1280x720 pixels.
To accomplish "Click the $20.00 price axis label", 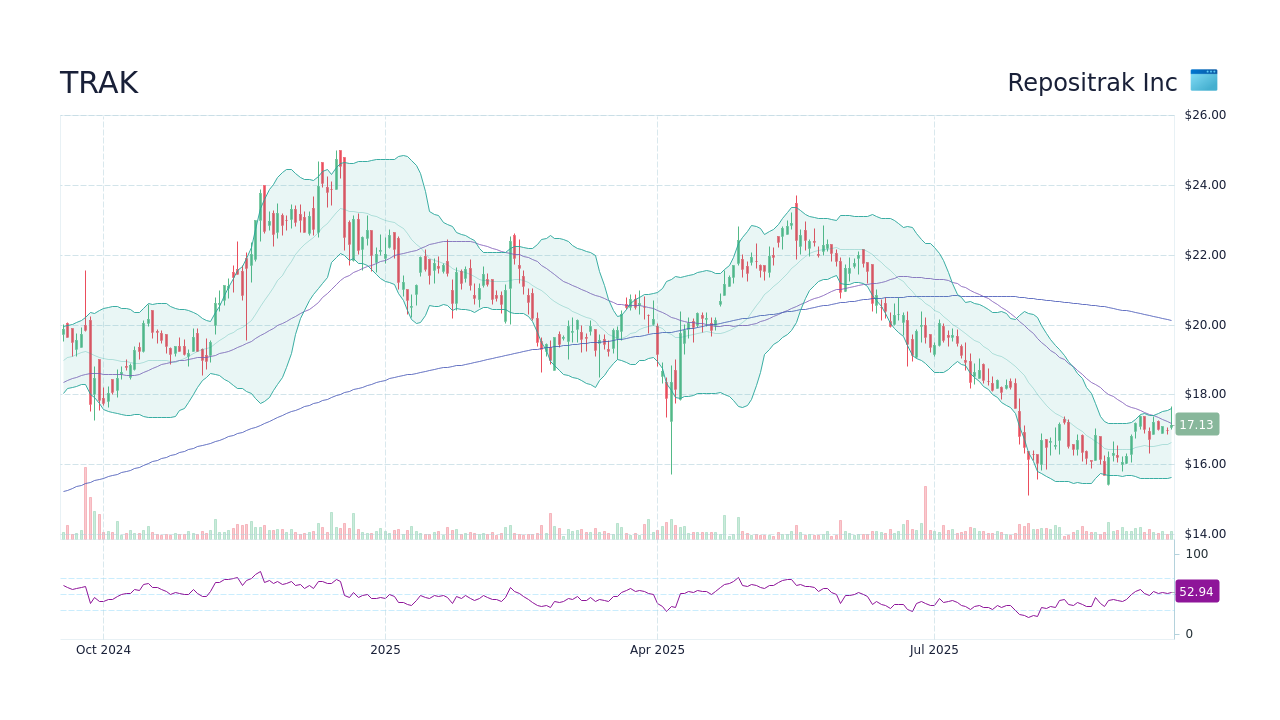I will coord(1205,325).
